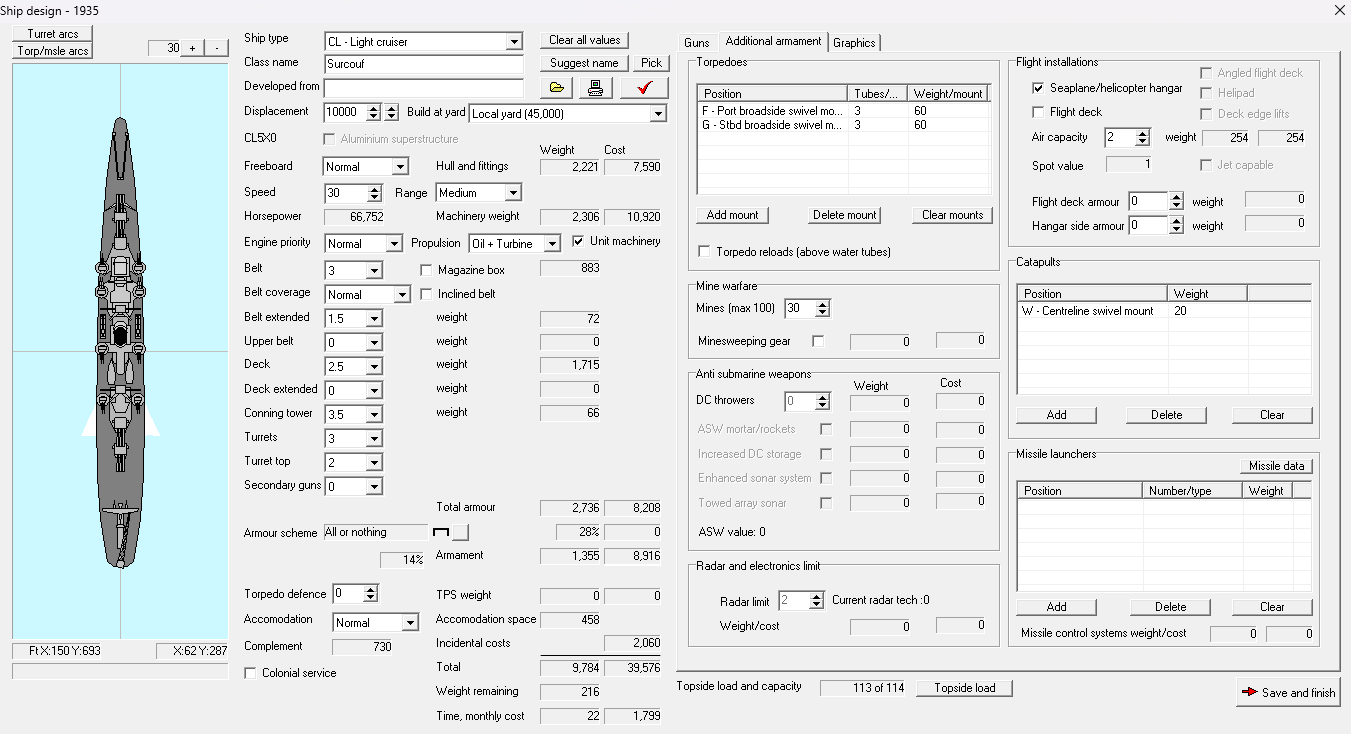The width and height of the screenshot is (1351, 734).
Task: Click the Pick name button
Action: (651, 63)
